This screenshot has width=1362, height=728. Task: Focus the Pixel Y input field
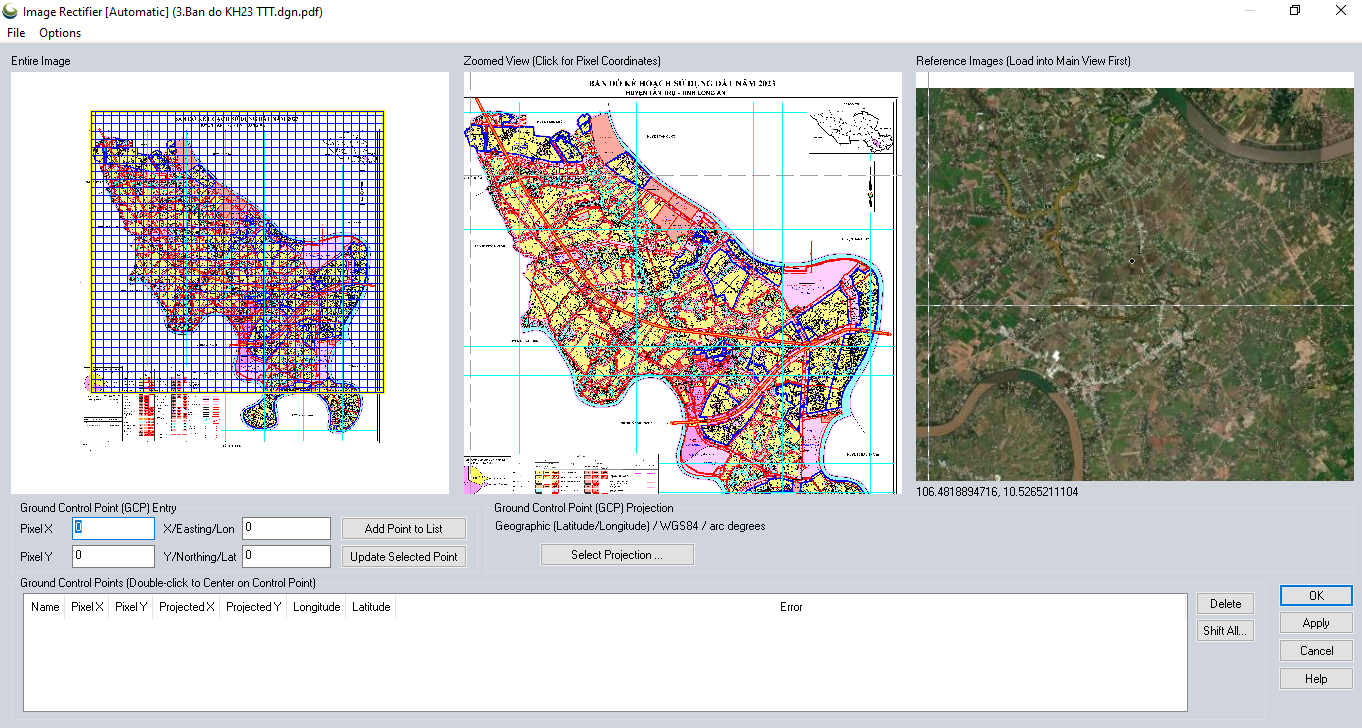tap(113, 556)
